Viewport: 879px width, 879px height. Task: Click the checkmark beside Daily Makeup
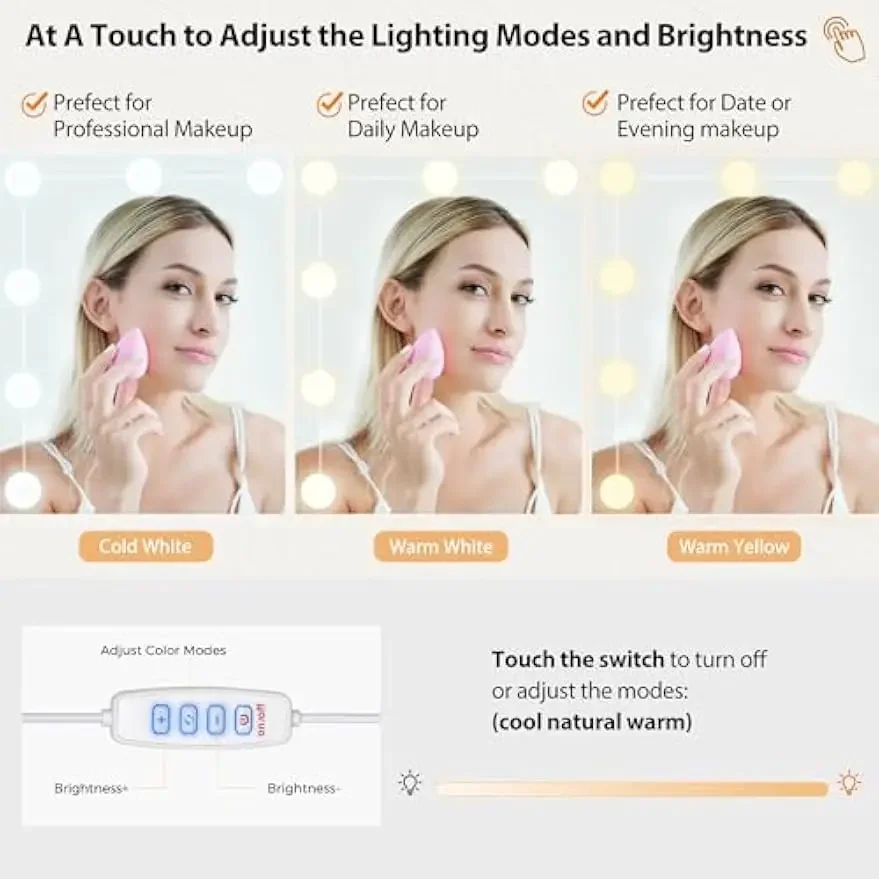click(x=329, y=104)
